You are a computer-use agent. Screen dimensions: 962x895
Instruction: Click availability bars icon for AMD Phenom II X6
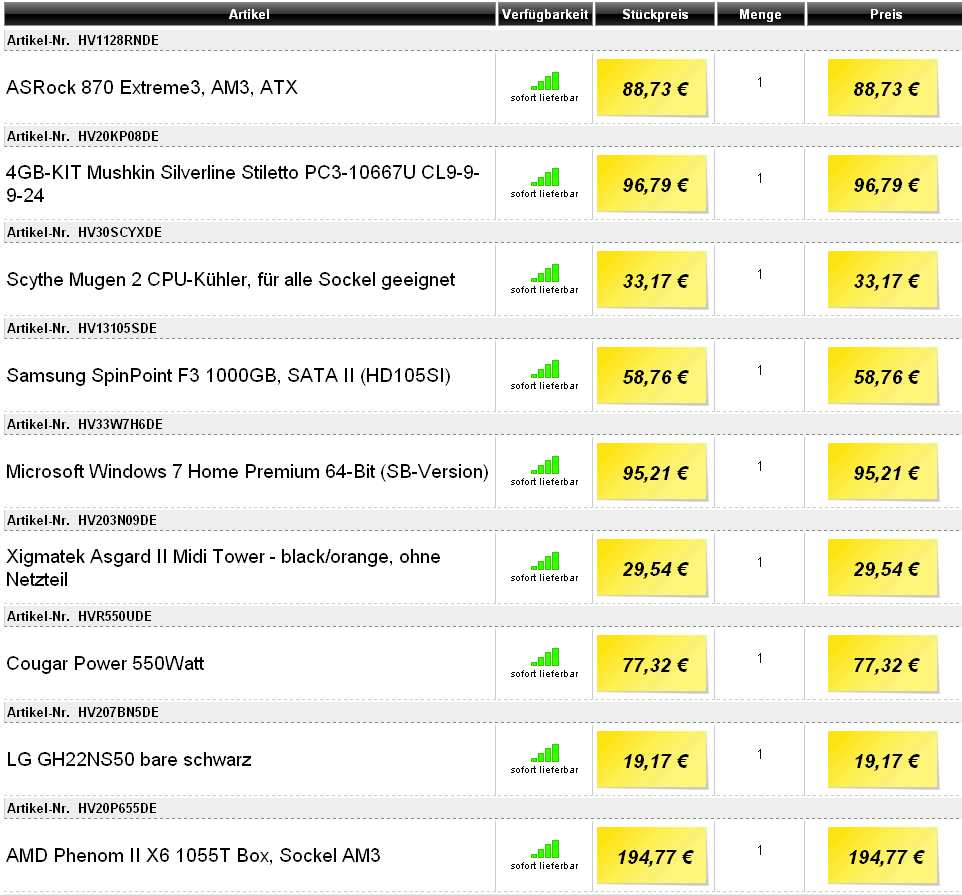tap(545, 849)
